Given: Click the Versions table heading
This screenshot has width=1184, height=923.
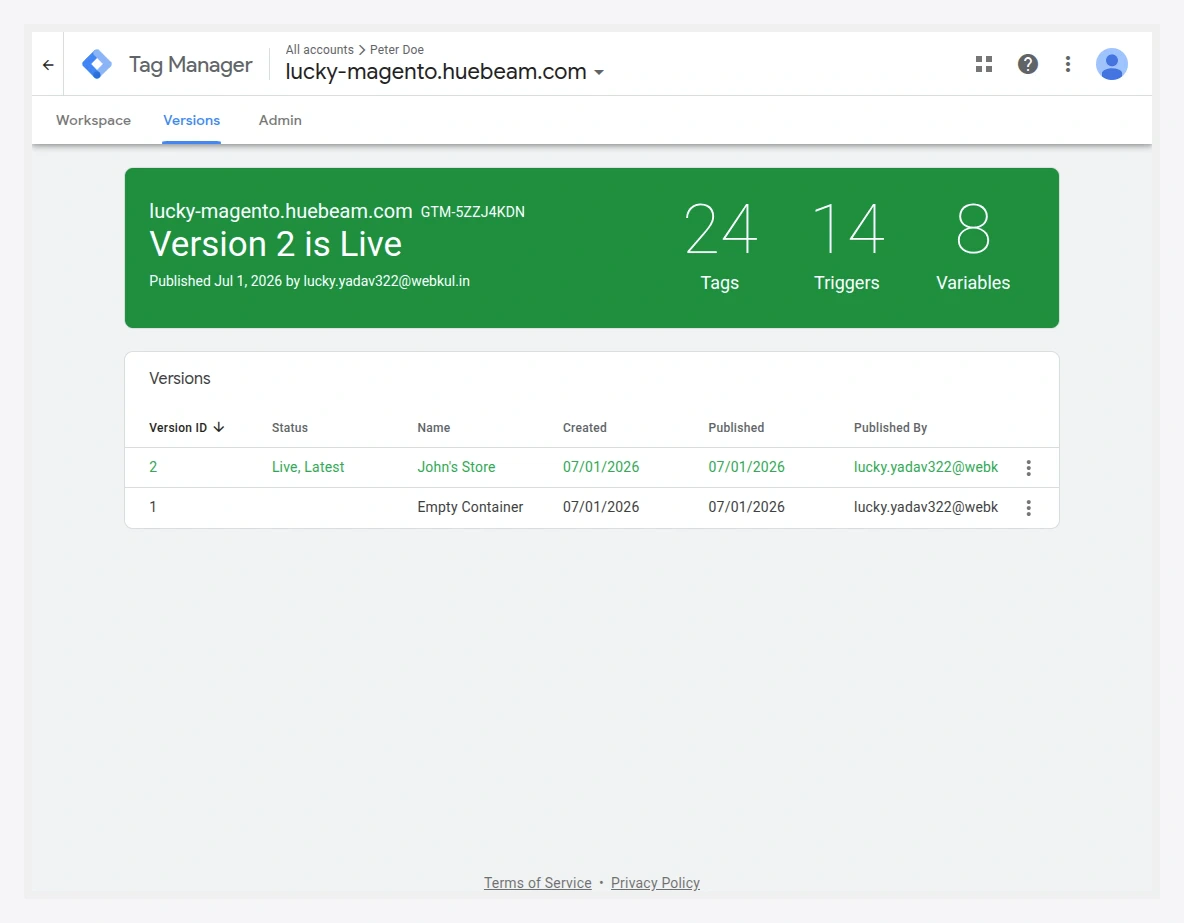Looking at the screenshot, I should (180, 378).
